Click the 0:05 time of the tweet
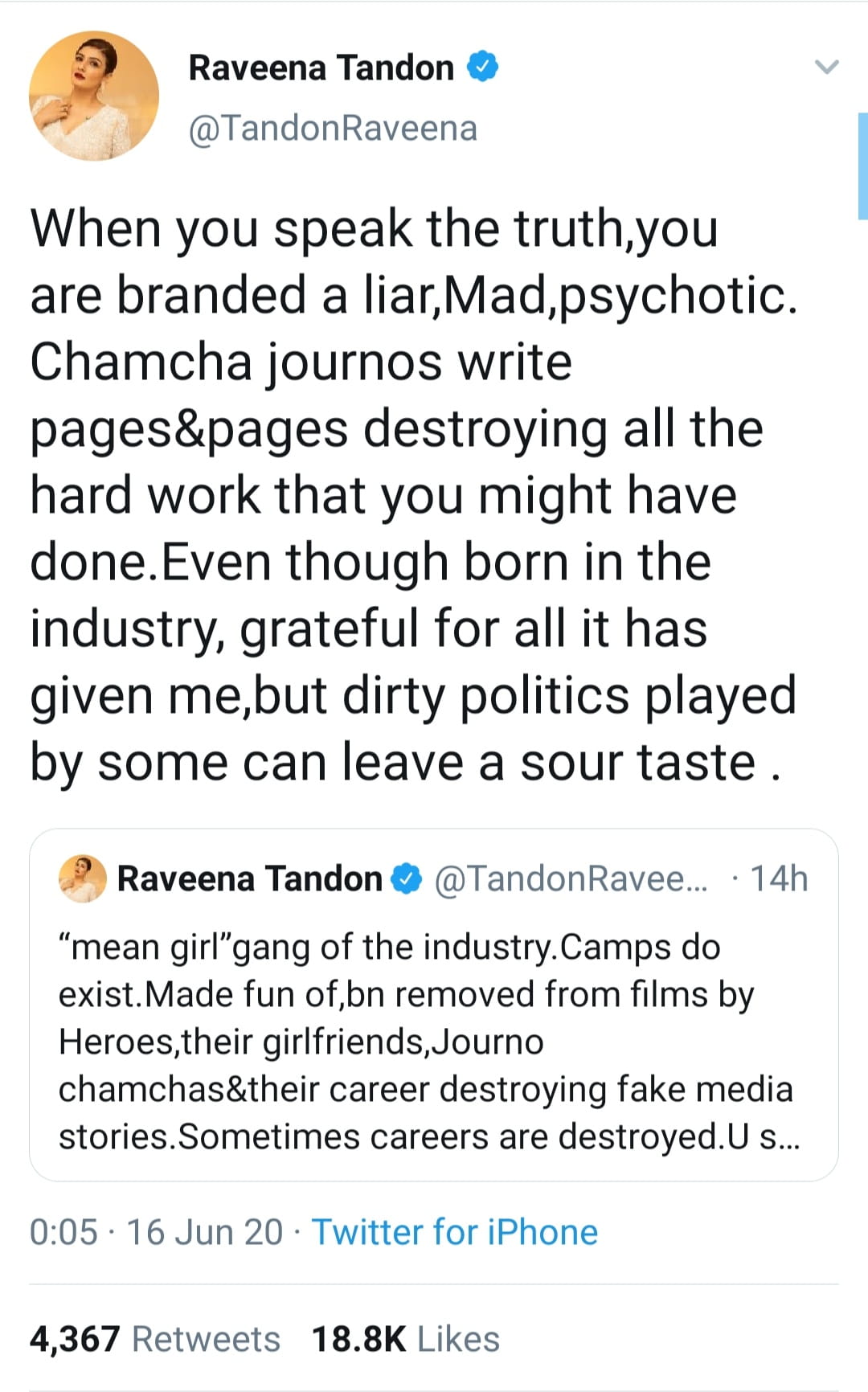This screenshot has height=1392, width=868. (63, 1232)
